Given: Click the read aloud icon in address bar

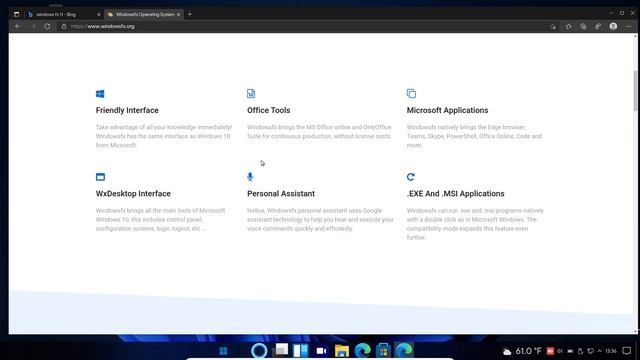Looking at the screenshot, I should pyautogui.click(x=553, y=27).
